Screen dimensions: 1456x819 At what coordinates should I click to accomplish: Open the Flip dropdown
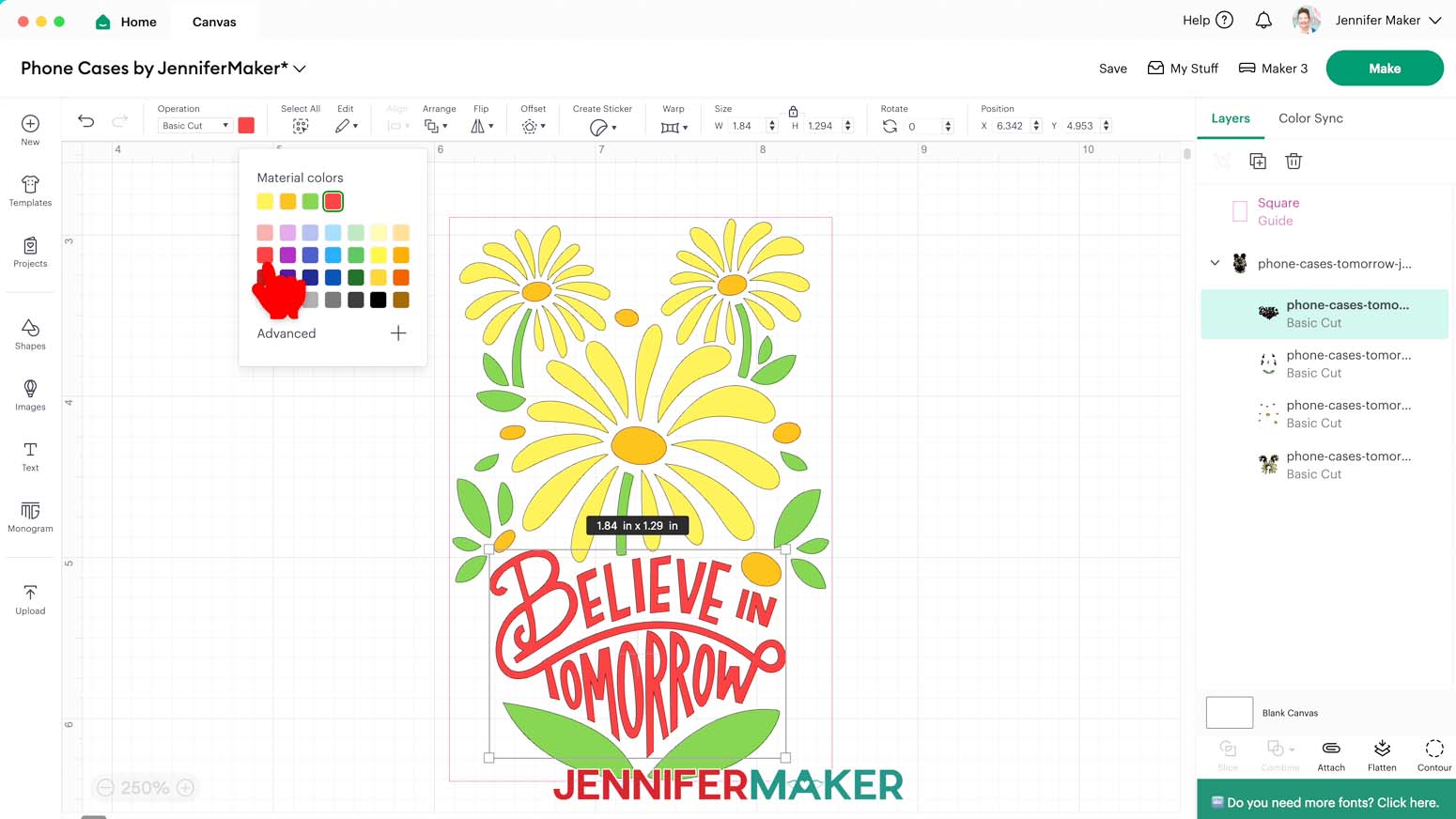[x=482, y=126]
